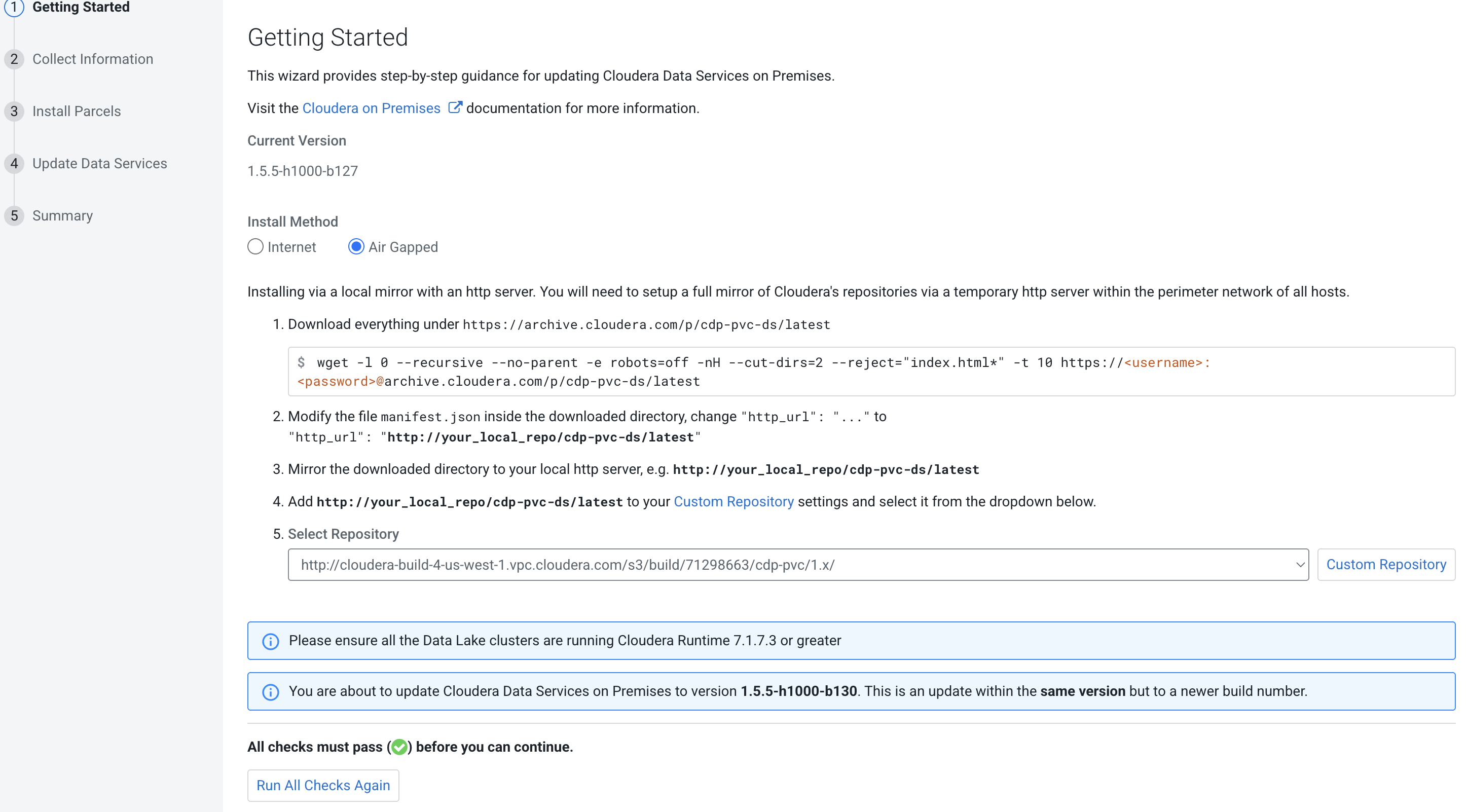Viewport: 1467px width, 812px height.
Task: Go to the Install Parcels step
Action: (x=77, y=112)
